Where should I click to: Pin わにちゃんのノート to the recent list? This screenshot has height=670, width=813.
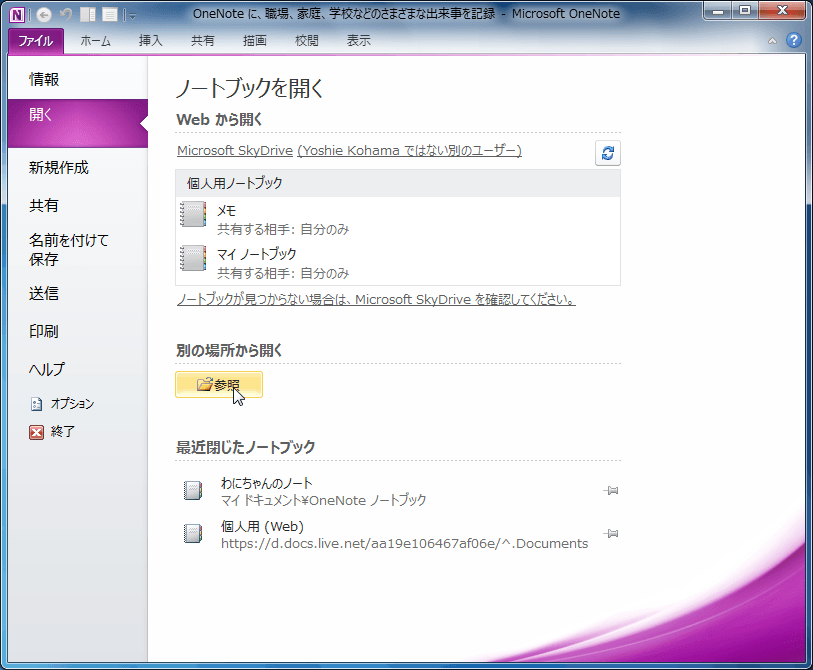[x=611, y=491]
